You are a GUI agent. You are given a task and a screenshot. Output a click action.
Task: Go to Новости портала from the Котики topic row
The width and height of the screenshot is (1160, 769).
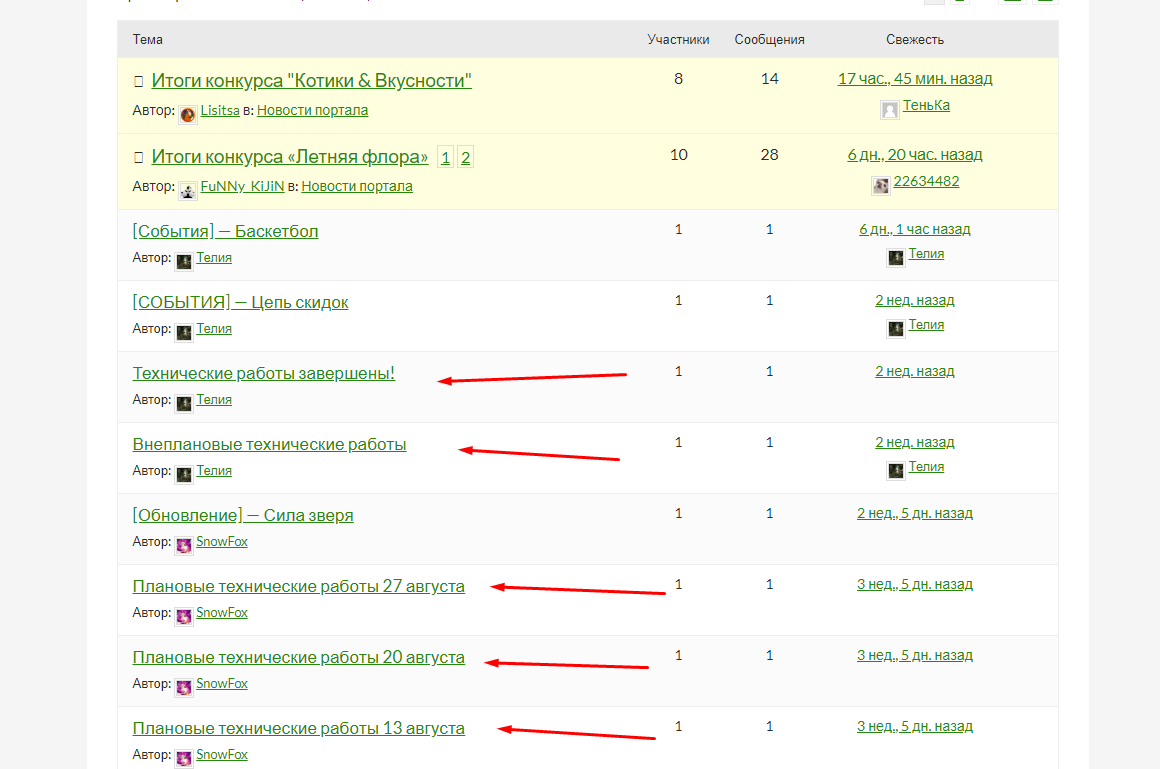[312, 110]
